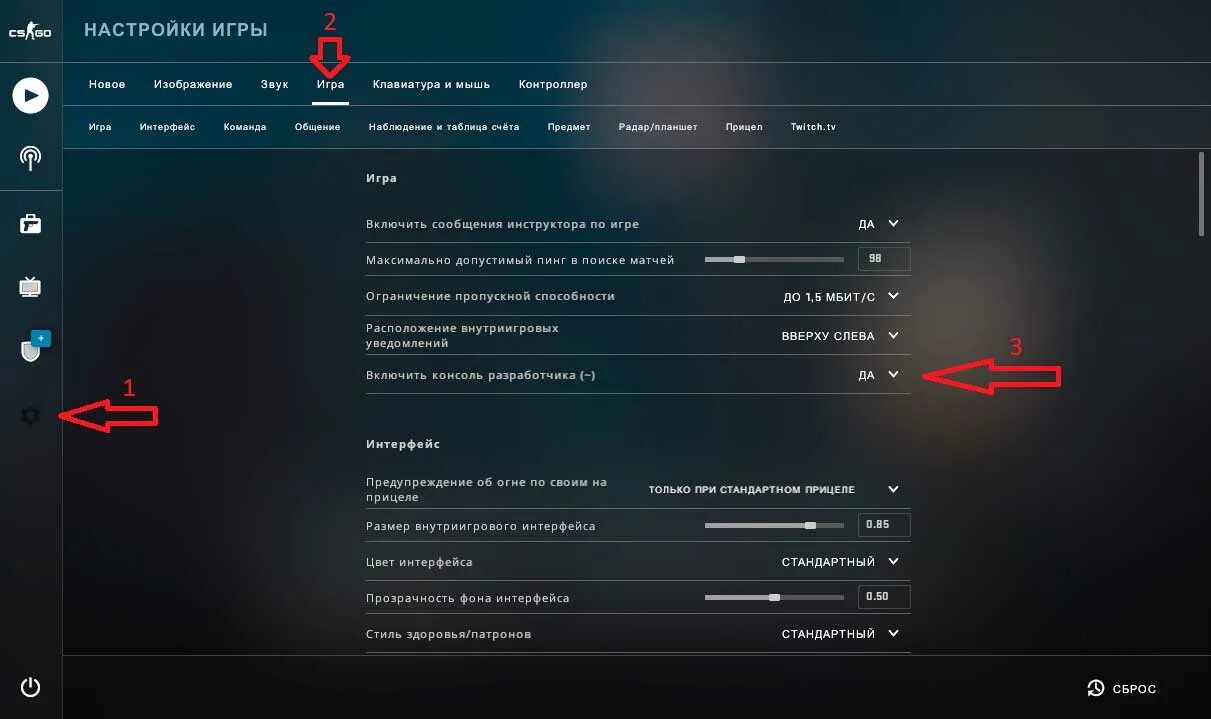1211x719 pixels.
Task: Open the settings gear icon in the sidebar
Action: pos(30,416)
